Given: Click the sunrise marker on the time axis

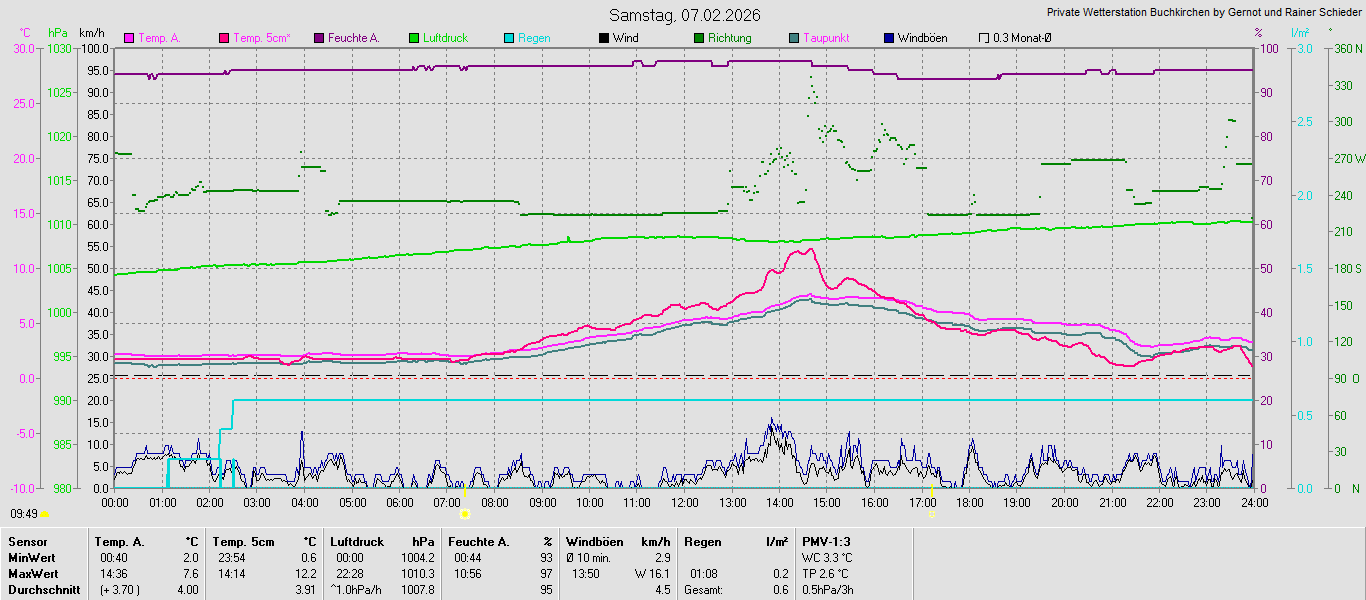Looking at the screenshot, I should pyautogui.click(x=464, y=513).
